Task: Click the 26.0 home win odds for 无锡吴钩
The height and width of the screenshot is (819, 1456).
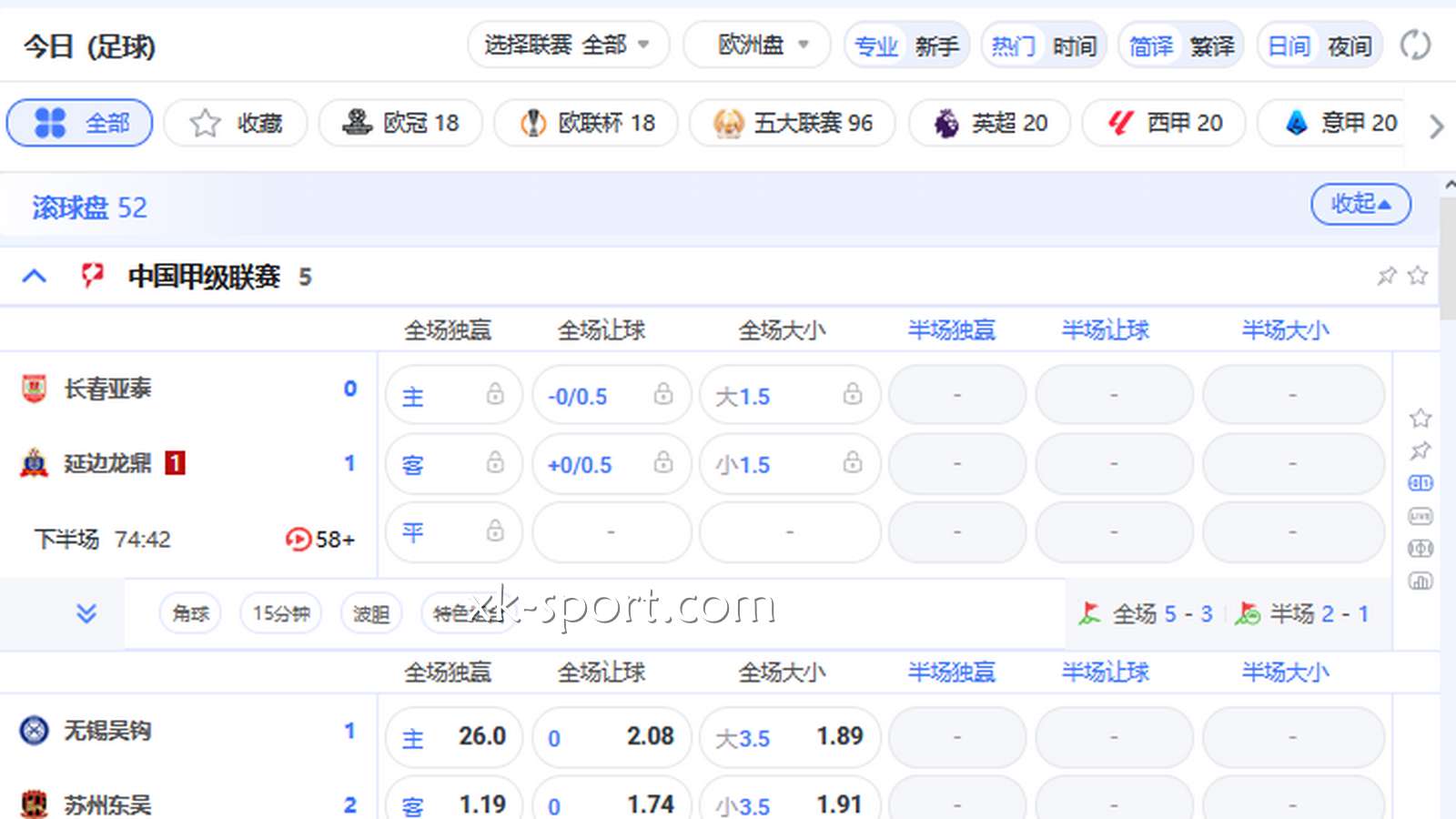Action: pyautogui.click(x=454, y=736)
